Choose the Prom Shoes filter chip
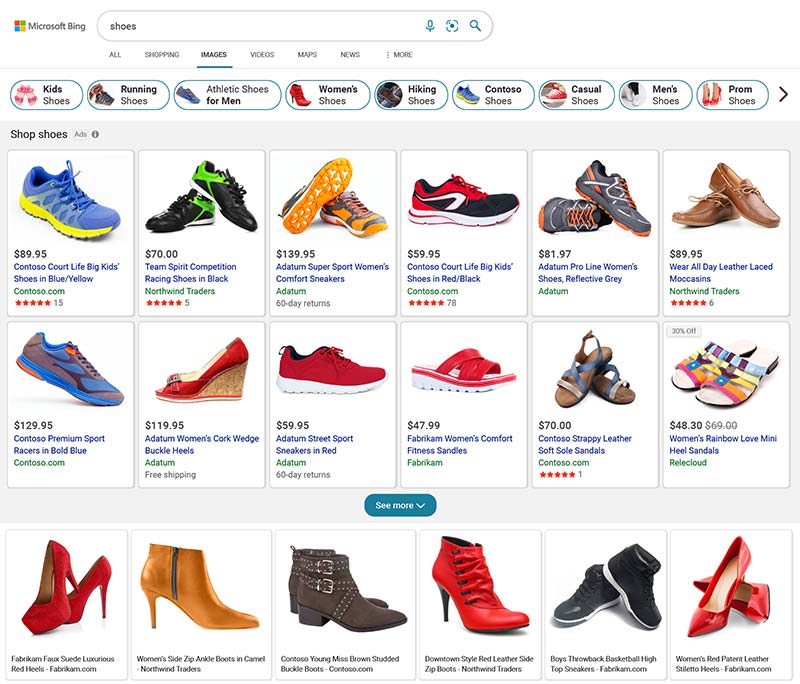The width and height of the screenshot is (800, 684). tap(732, 95)
